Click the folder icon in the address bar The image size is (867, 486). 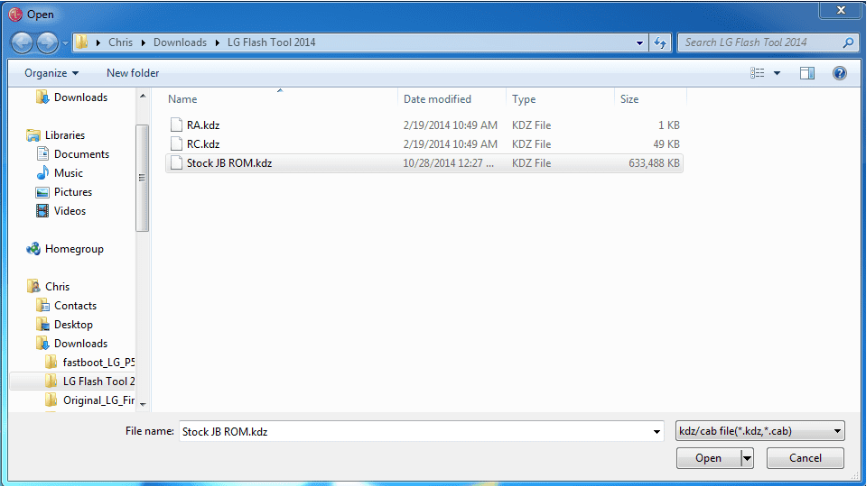tap(82, 43)
